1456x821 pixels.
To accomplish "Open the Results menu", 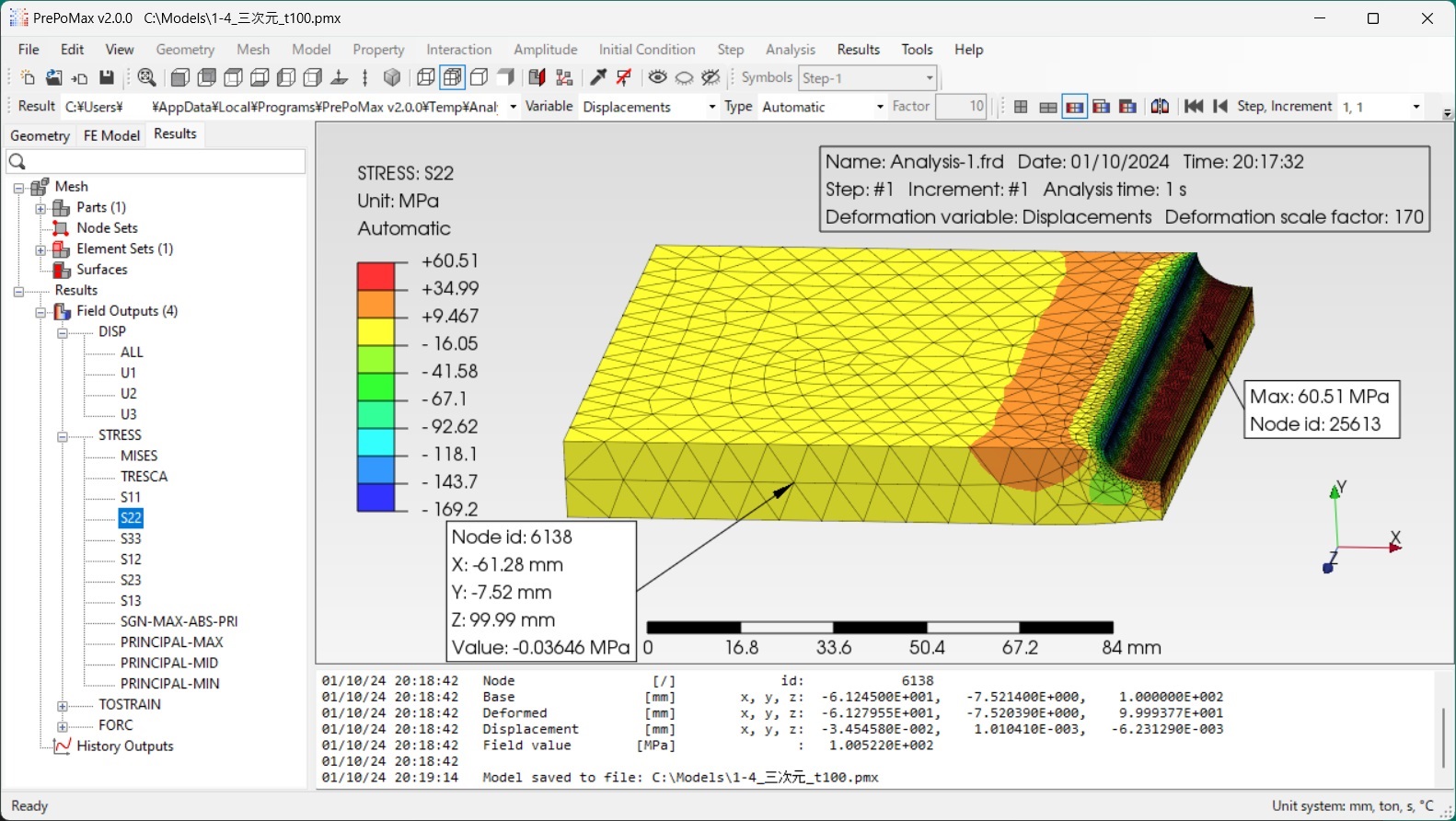I will pyautogui.click(x=859, y=50).
